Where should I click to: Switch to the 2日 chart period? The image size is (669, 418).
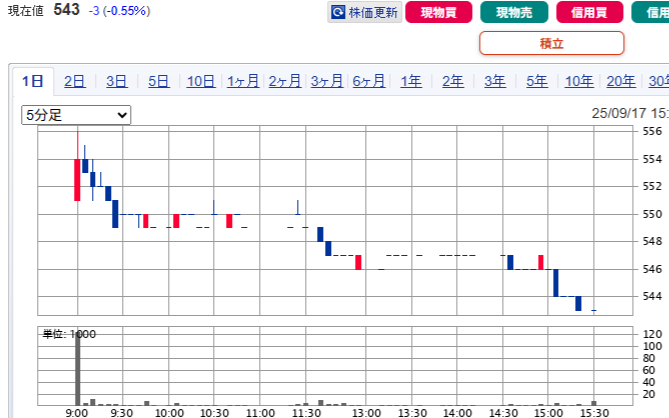pyautogui.click(x=75, y=81)
